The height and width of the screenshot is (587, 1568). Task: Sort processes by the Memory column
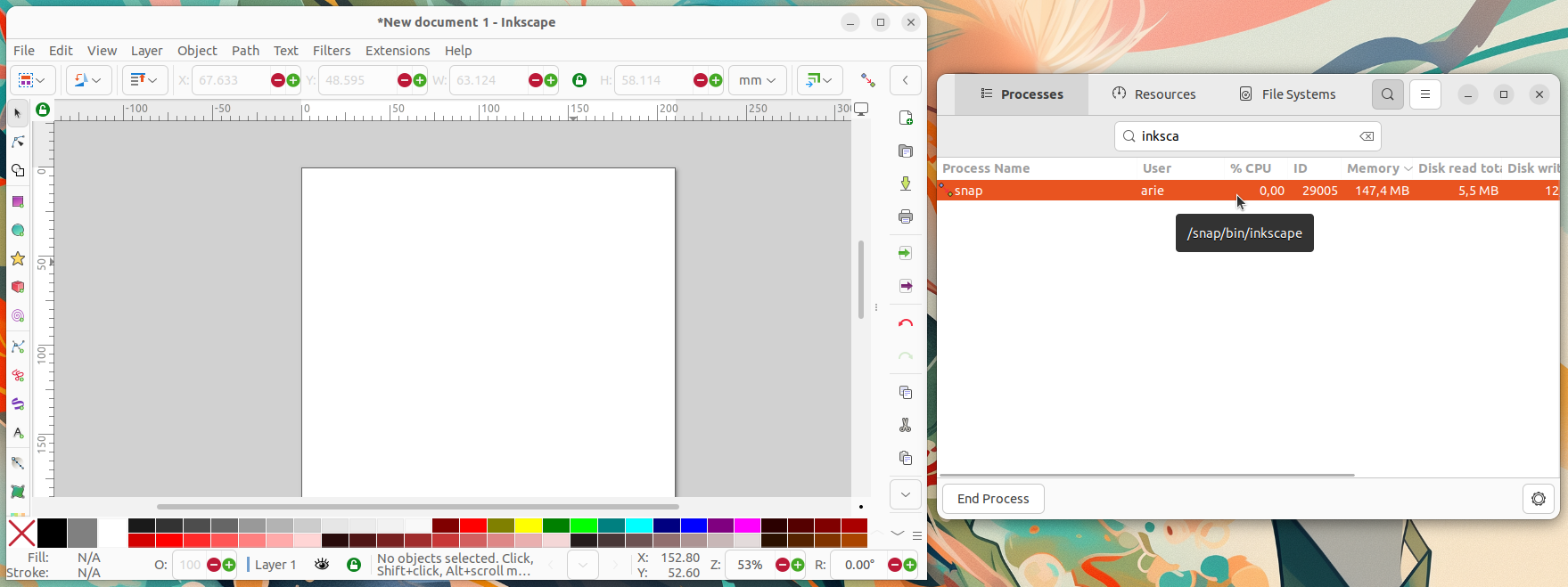pos(1379,168)
